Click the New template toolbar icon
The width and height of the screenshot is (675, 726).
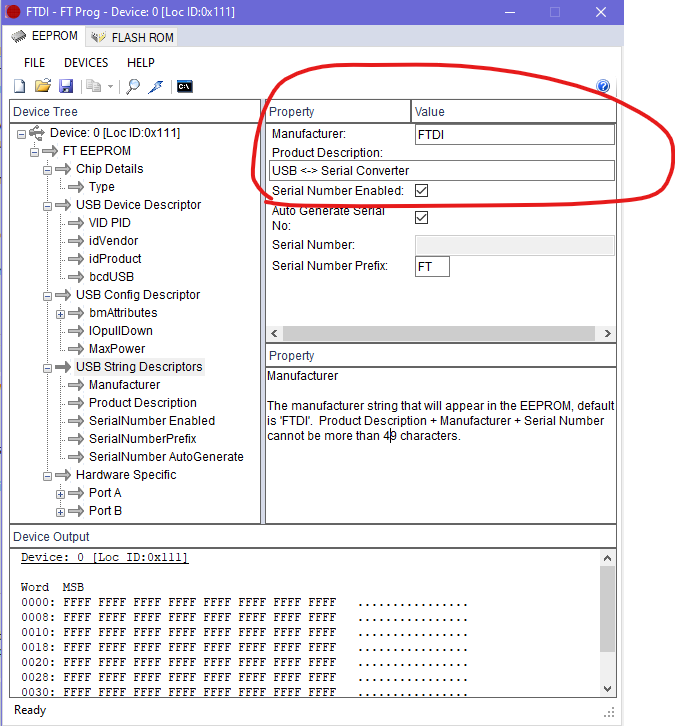(19, 86)
